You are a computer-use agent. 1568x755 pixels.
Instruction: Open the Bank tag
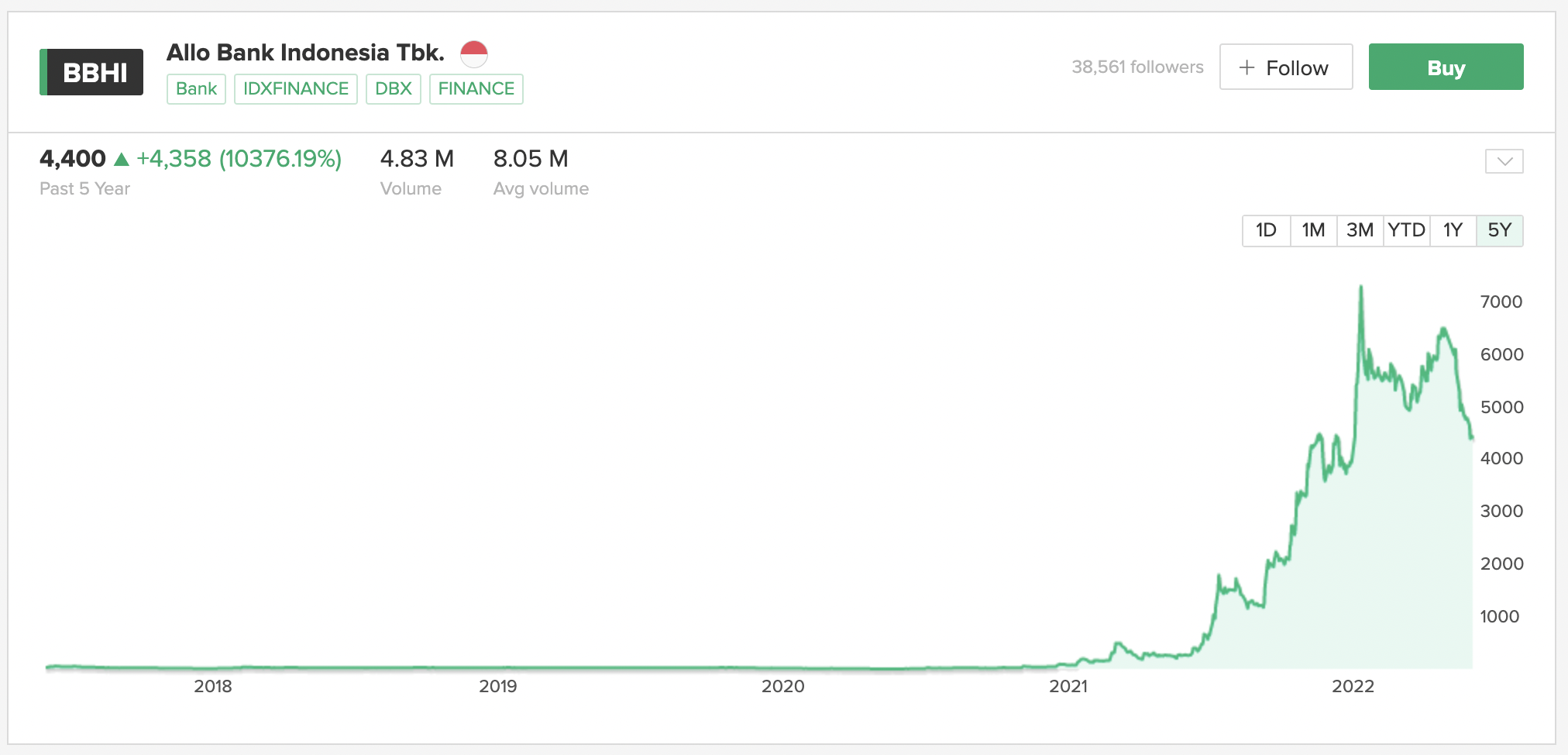196,89
